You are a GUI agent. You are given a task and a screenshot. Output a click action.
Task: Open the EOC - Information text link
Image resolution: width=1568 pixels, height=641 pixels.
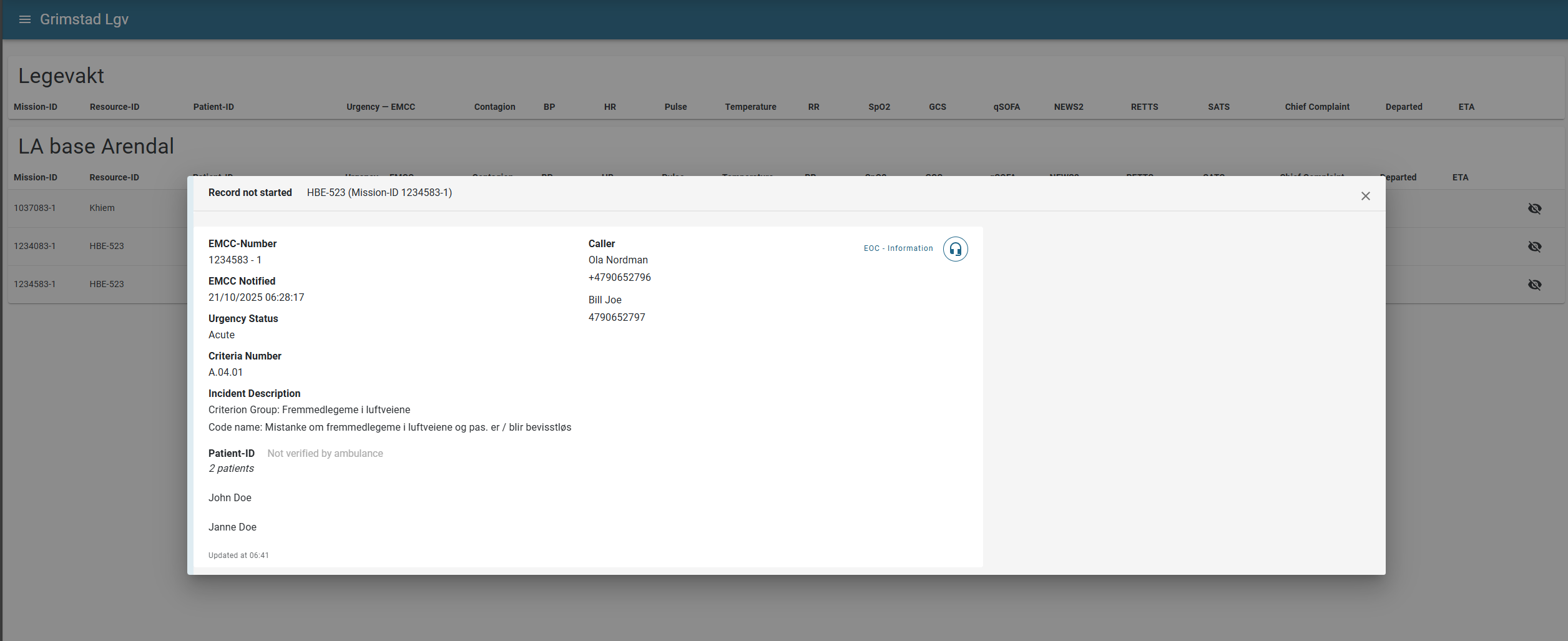(898, 248)
